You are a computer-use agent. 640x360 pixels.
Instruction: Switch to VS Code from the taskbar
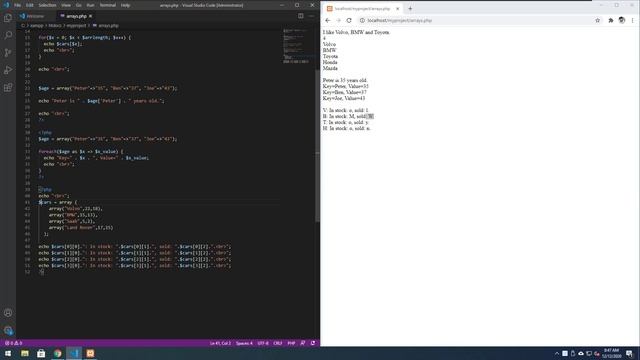[74, 353]
